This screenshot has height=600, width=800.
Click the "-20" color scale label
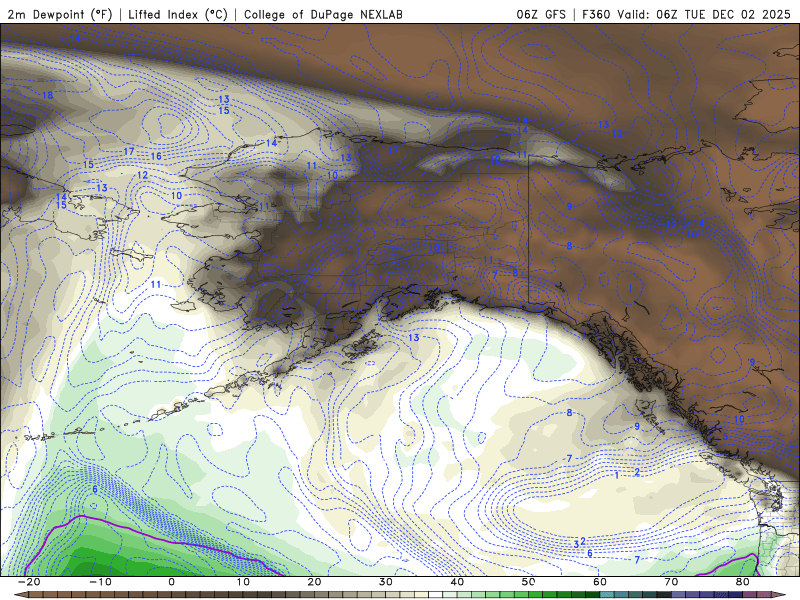pyautogui.click(x=29, y=582)
